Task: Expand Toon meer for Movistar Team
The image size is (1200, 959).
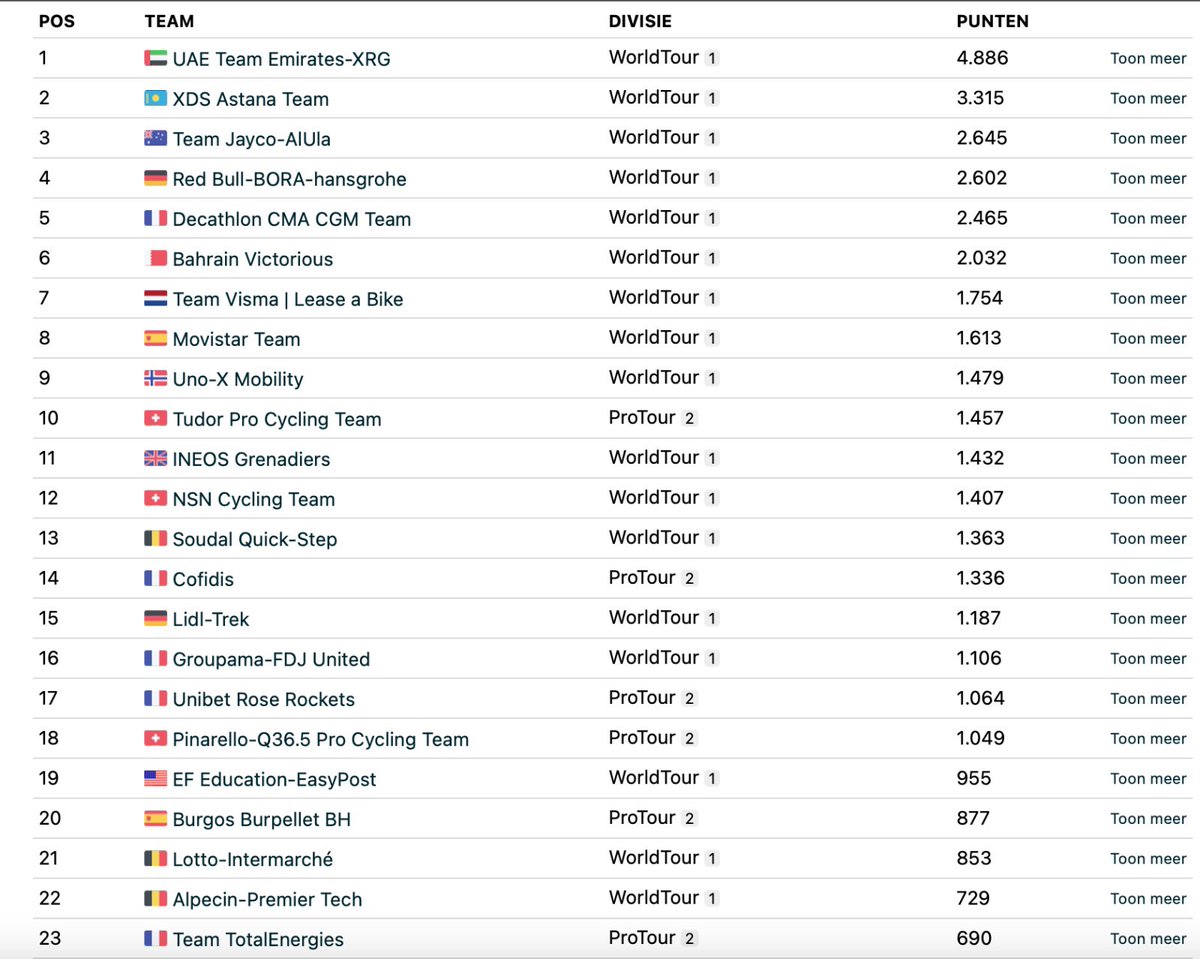Action: tap(1148, 339)
